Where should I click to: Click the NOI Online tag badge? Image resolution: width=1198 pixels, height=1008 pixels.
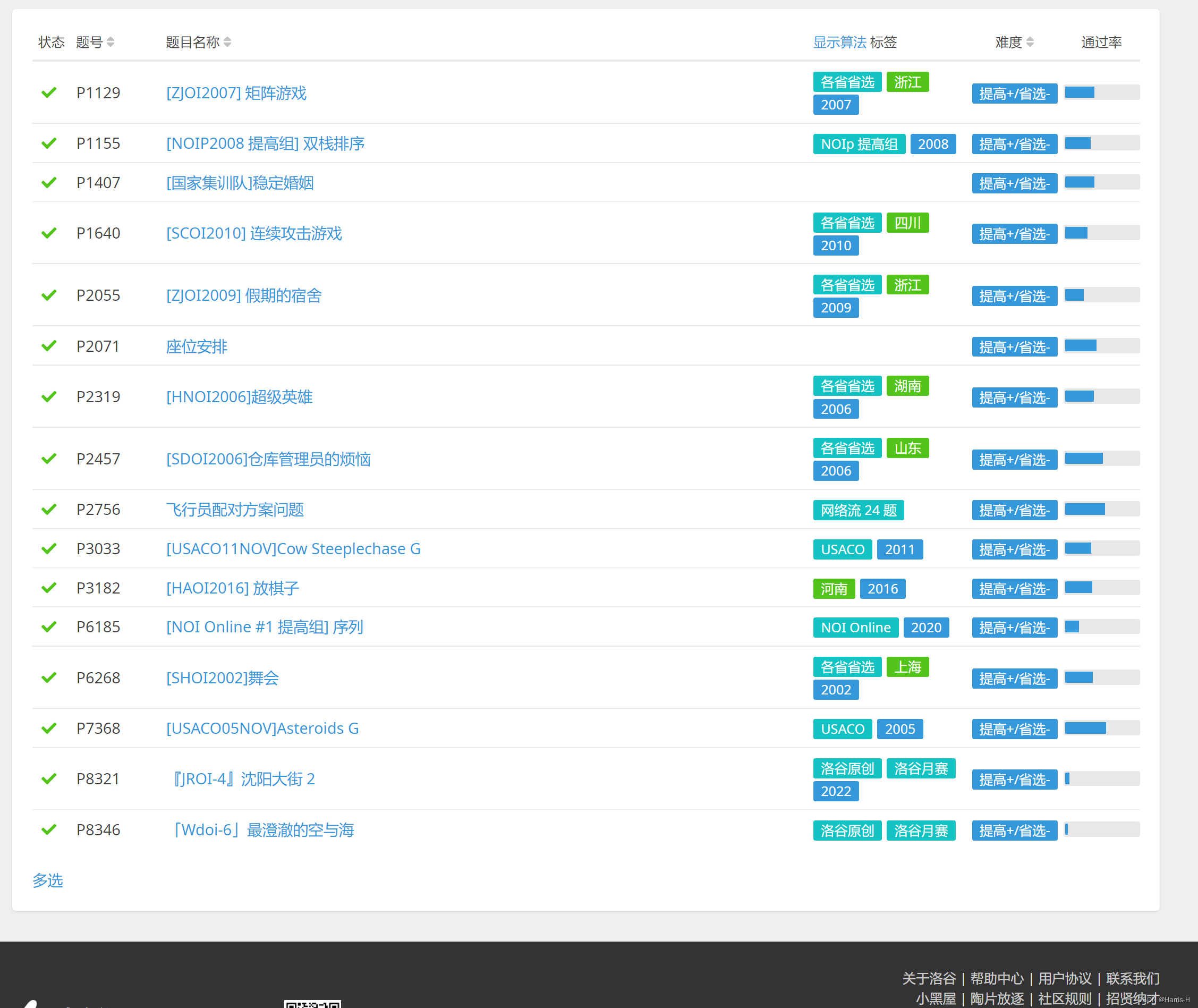coord(855,628)
